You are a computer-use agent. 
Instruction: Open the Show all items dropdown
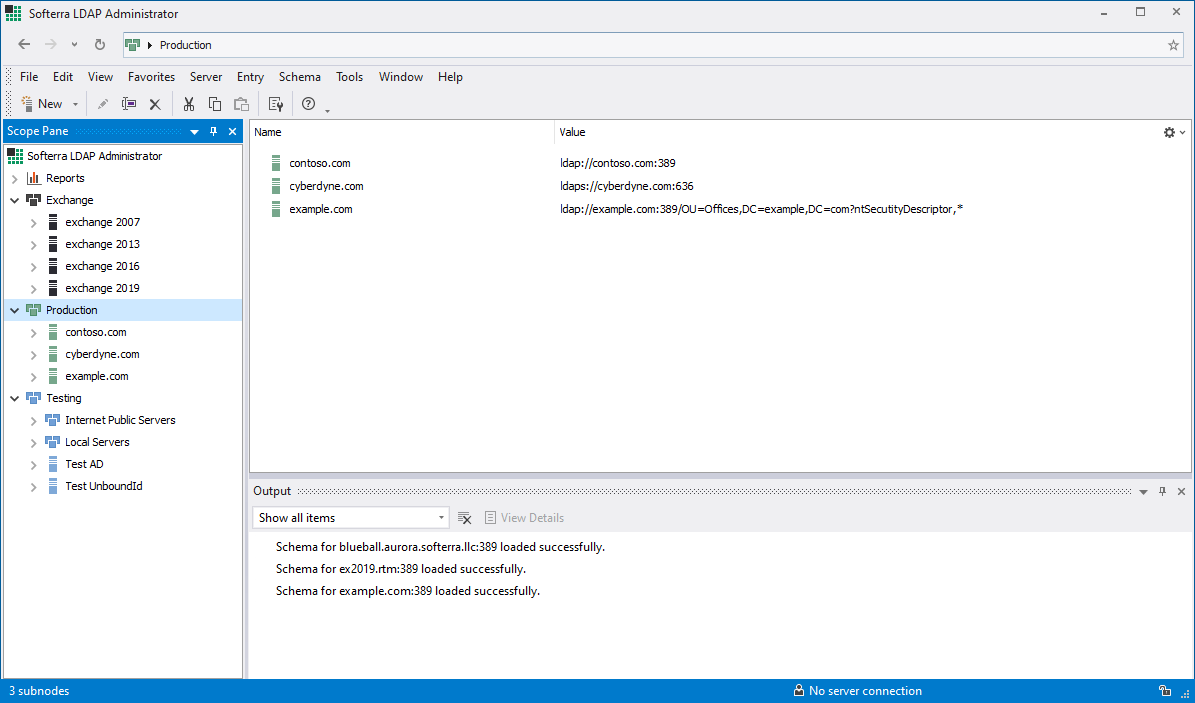[x=440, y=517]
